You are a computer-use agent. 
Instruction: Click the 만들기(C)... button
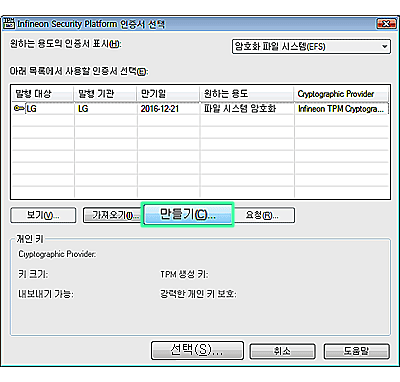pos(188,215)
